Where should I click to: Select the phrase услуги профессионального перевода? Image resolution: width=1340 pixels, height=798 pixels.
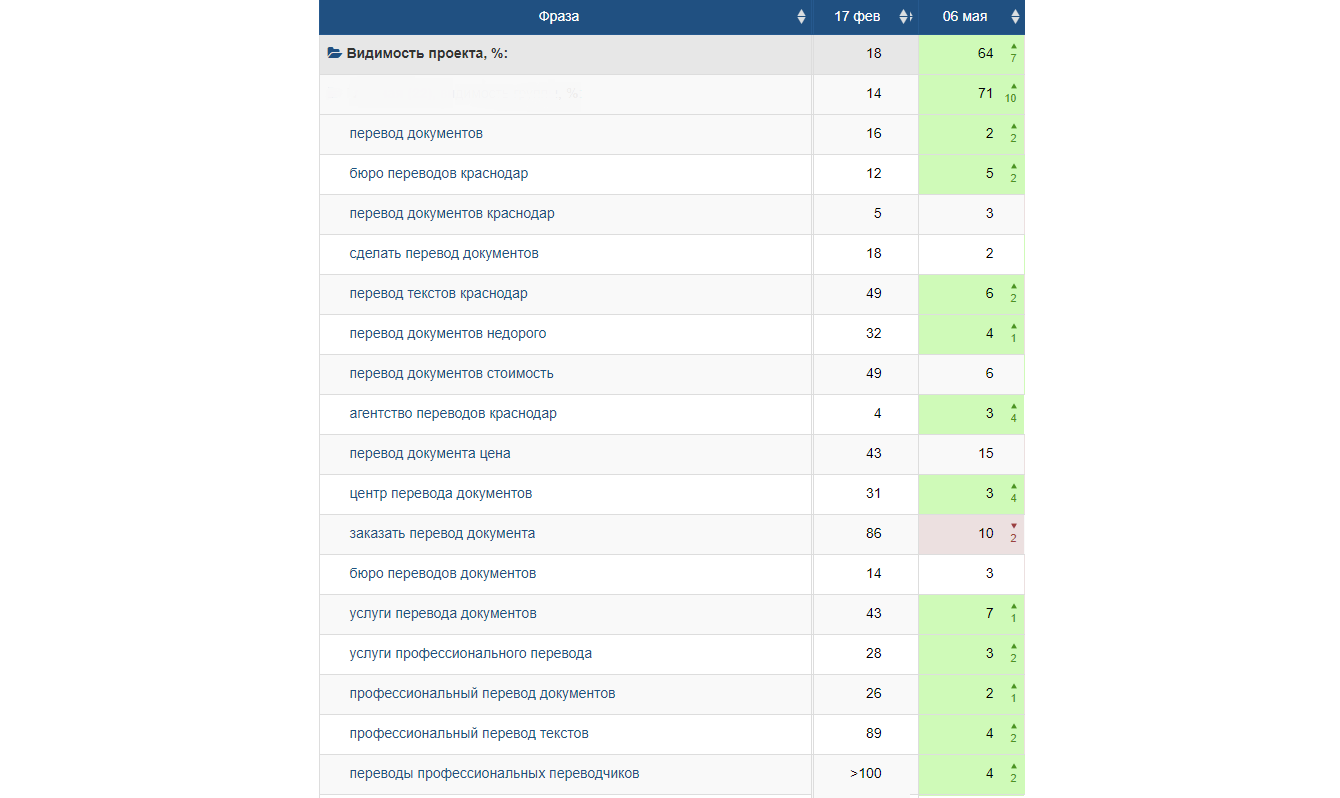tap(471, 654)
